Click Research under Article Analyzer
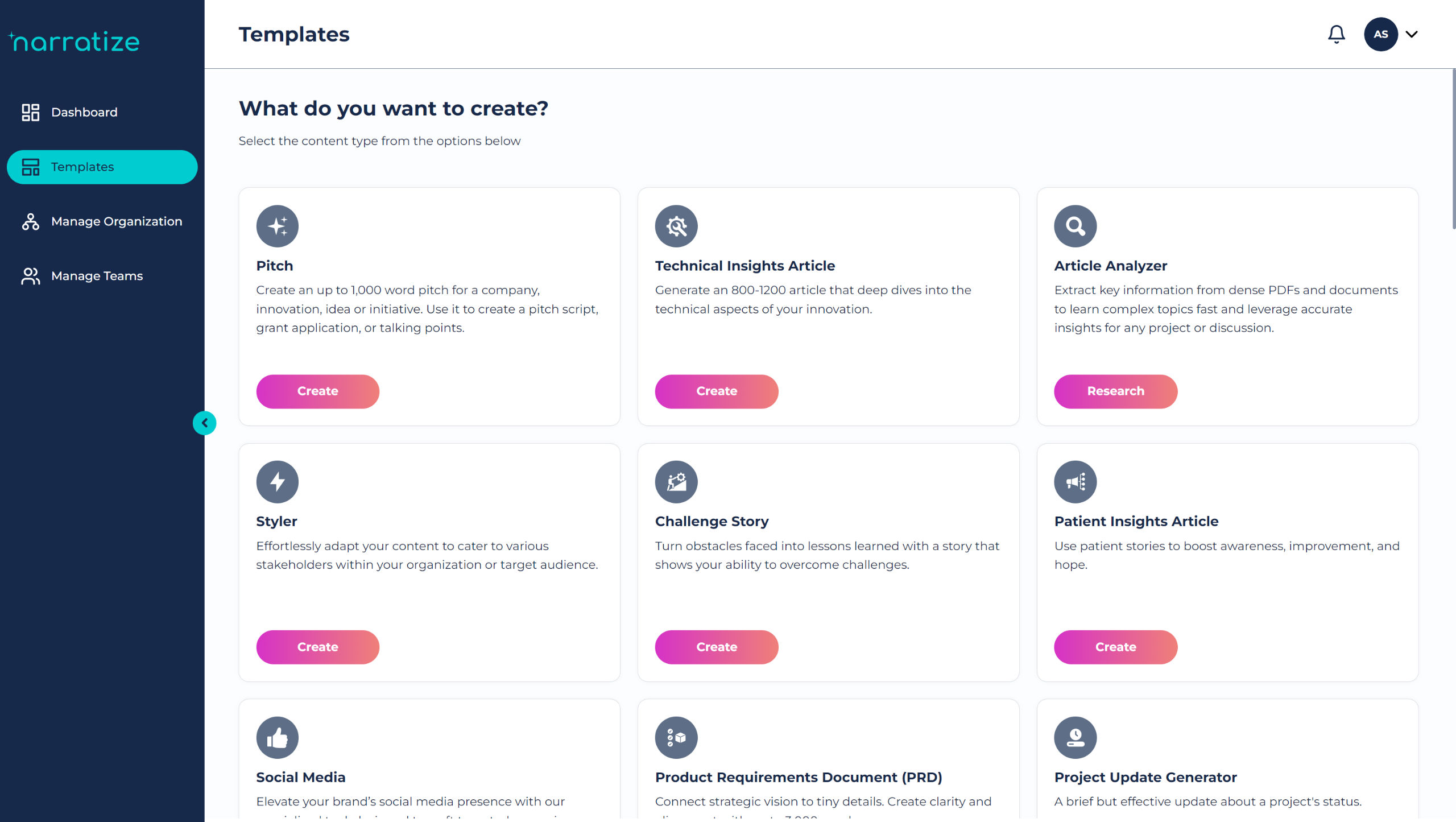The height and width of the screenshot is (822, 1456). [1115, 391]
